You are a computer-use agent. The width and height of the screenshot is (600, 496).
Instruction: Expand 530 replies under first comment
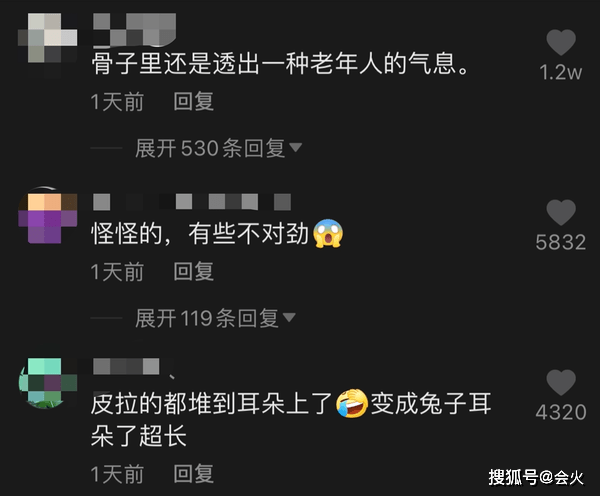coord(218,148)
